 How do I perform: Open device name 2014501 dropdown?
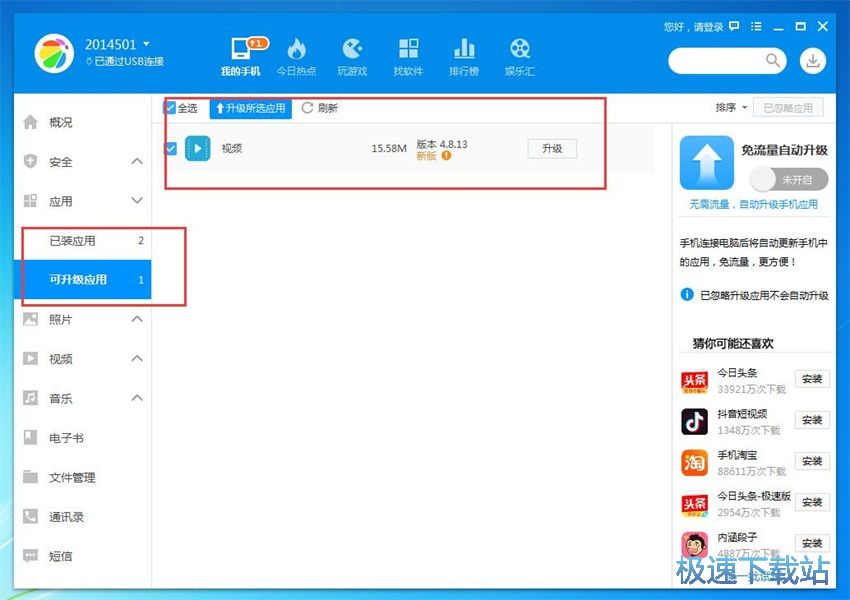point(117,44)
